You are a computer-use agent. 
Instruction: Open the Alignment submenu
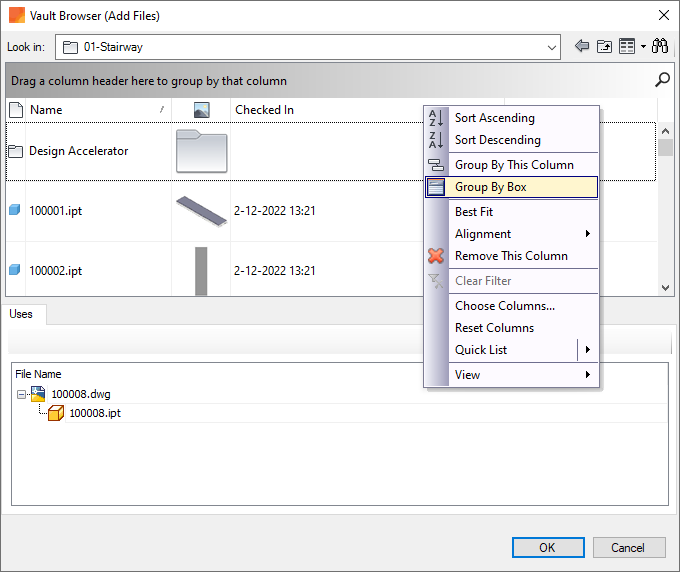click(x=512, y=234)
